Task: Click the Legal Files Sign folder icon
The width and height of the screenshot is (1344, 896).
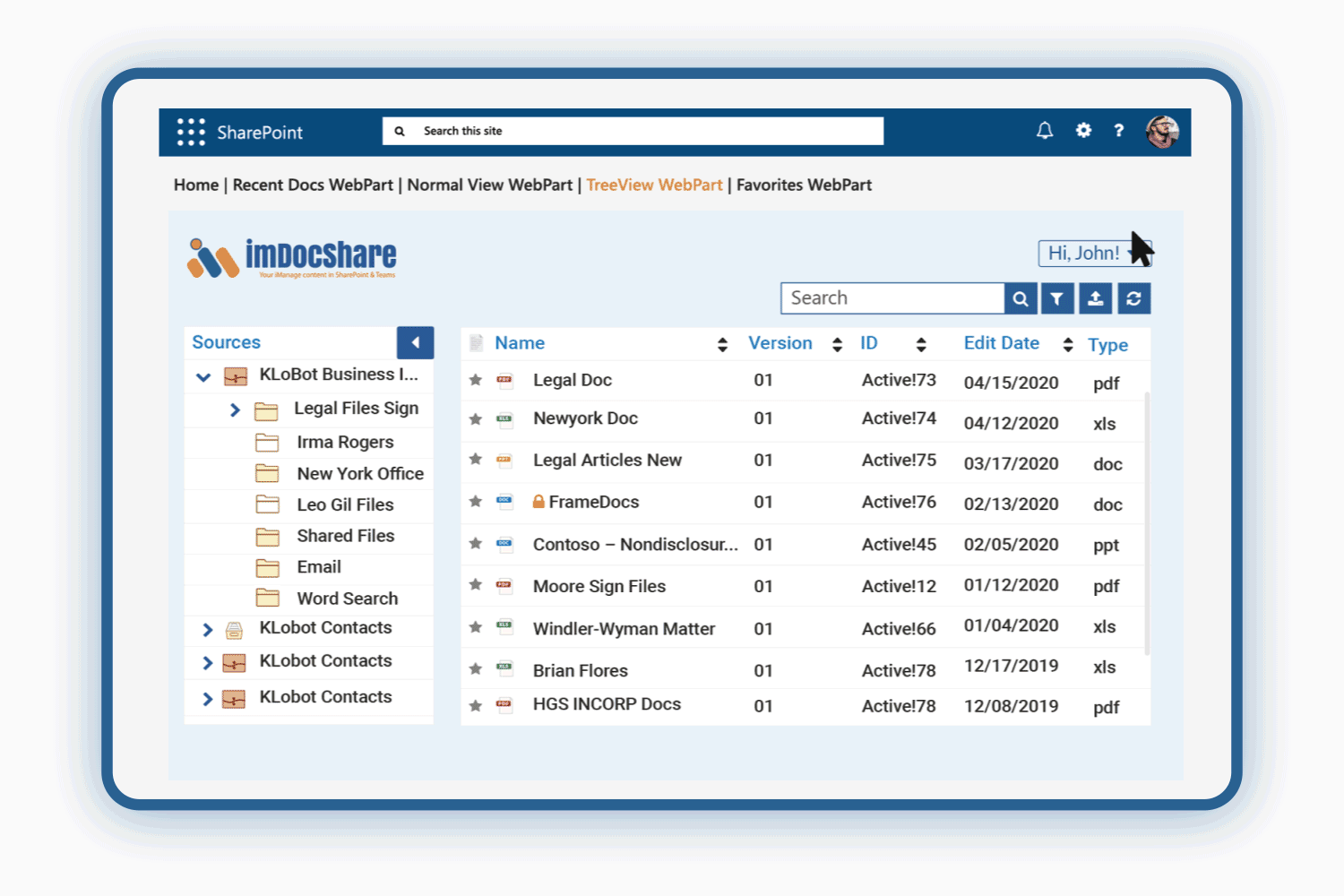Action: [266, 411]
